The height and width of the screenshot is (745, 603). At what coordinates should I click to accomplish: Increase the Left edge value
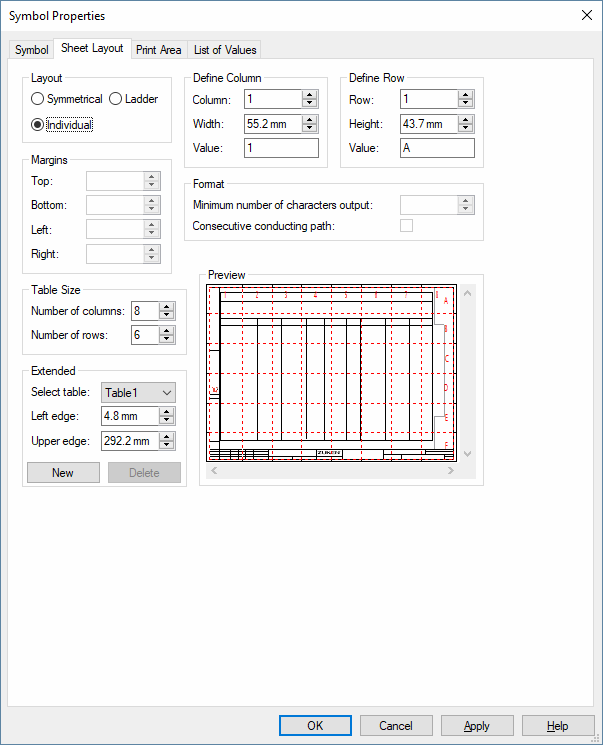point(167,412)
